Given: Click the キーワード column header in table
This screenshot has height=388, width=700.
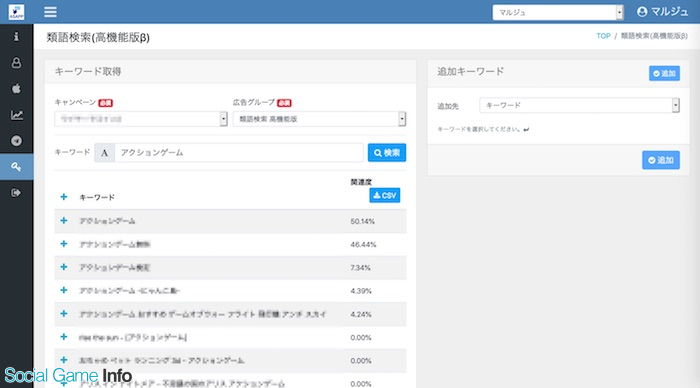Looking at the screenshot, I should click(x=97, y=197).
